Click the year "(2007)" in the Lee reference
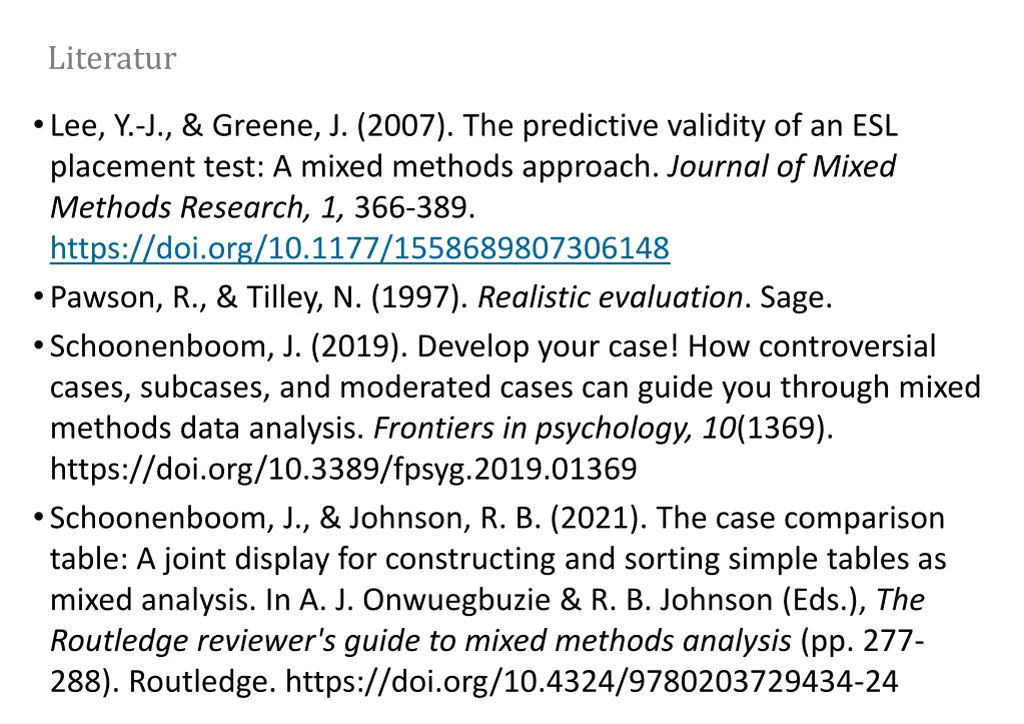 tap(405, 126)
